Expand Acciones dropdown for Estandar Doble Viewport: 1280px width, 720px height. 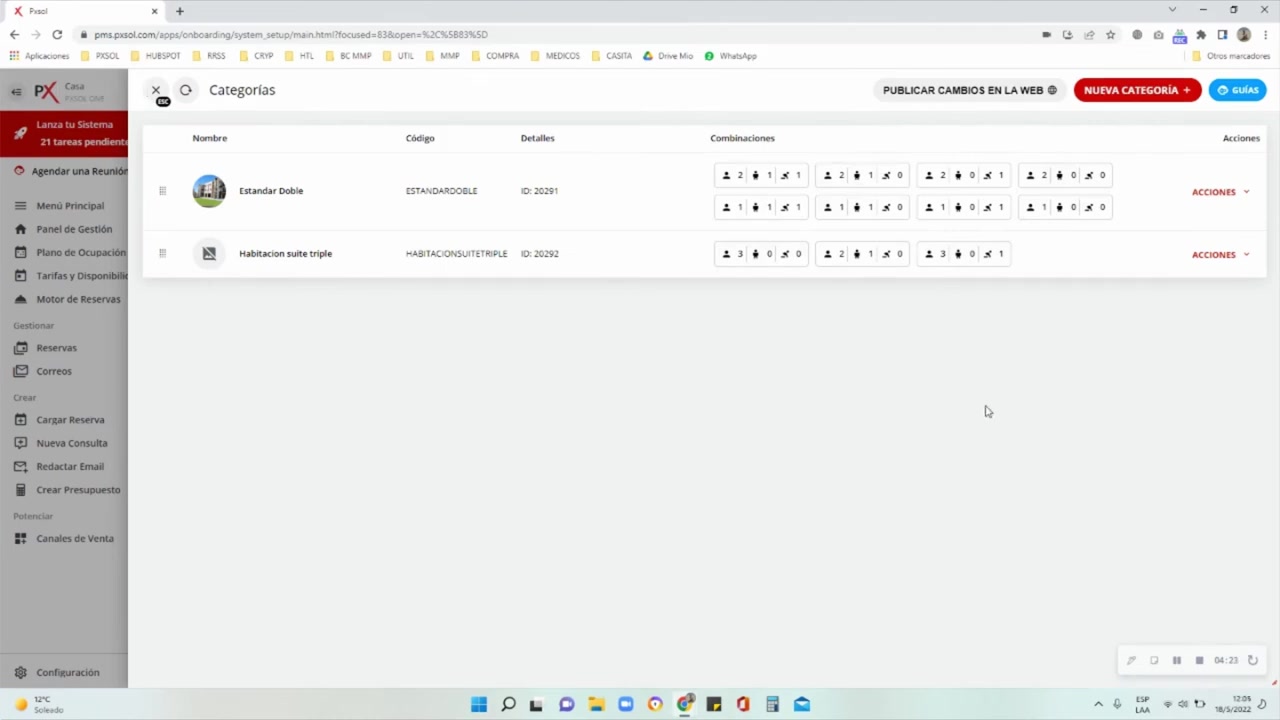[1220, 192]
